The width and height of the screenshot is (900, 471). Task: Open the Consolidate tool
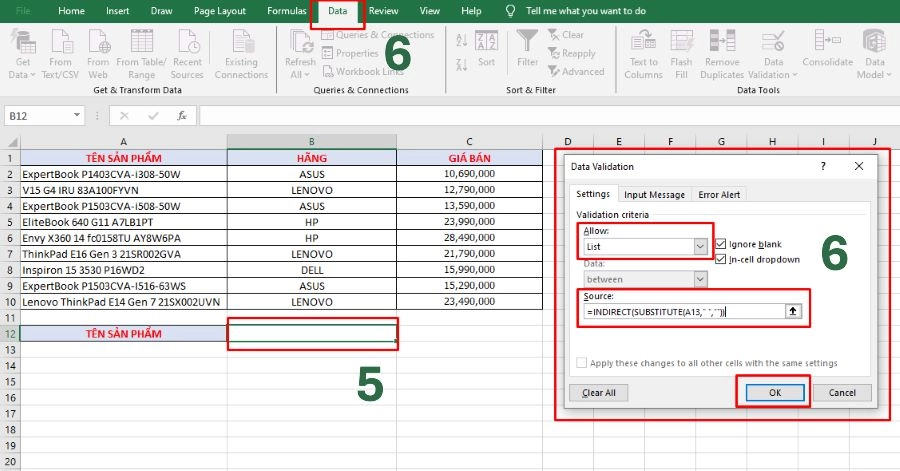point(828,49)
